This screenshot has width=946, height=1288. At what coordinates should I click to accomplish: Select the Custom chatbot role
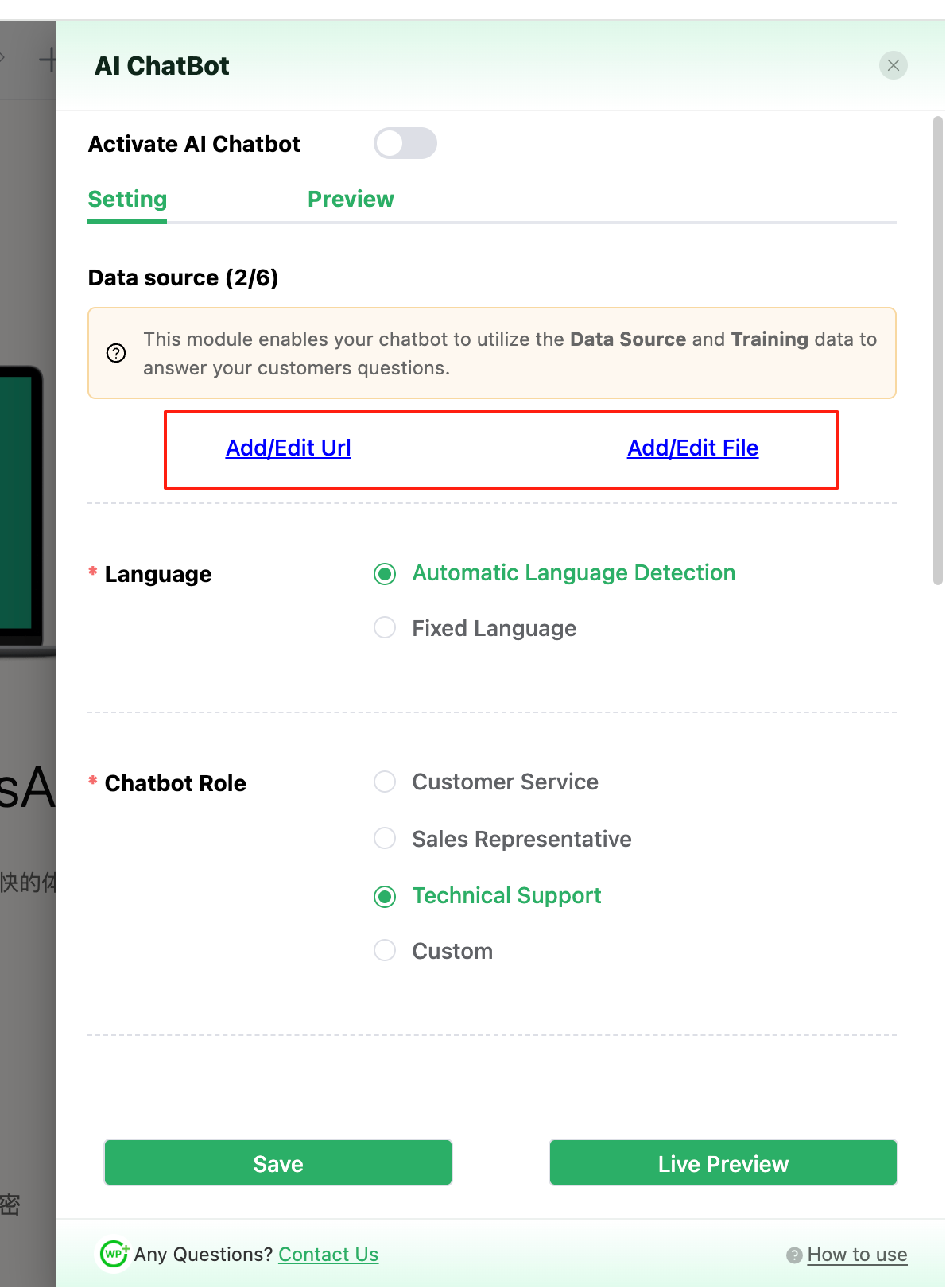pyautogui.click(x=384, y=950)
